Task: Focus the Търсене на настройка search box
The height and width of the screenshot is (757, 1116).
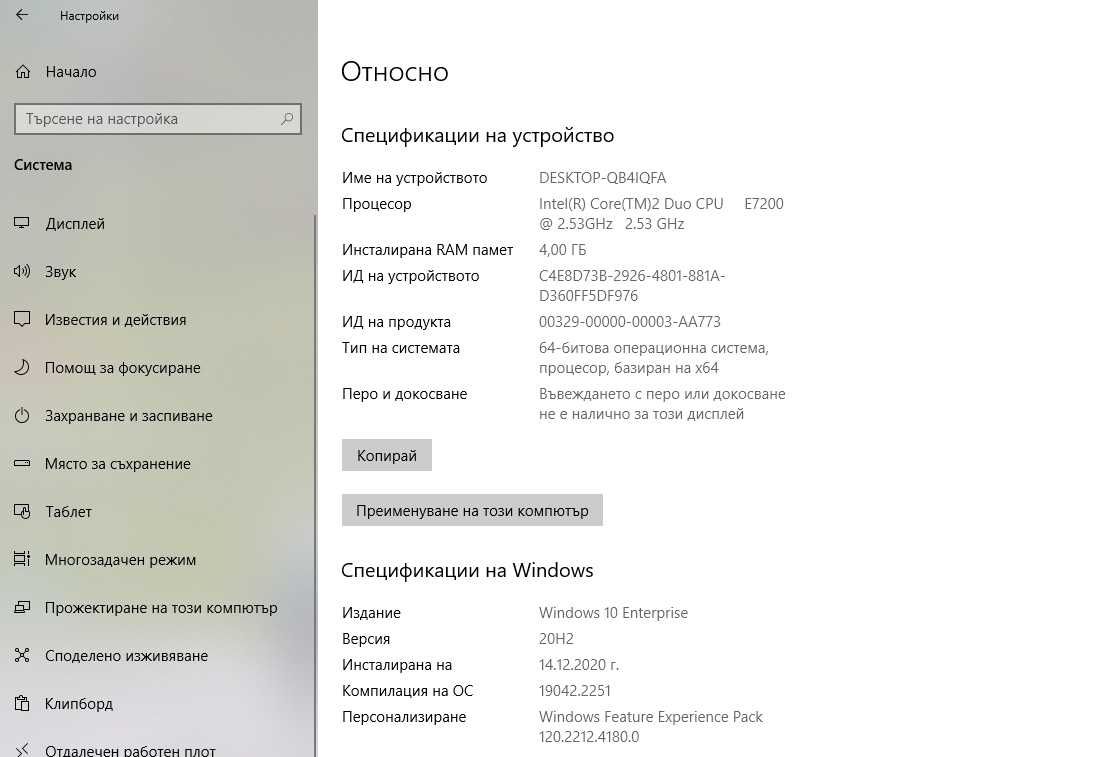Action: point(157,119)
